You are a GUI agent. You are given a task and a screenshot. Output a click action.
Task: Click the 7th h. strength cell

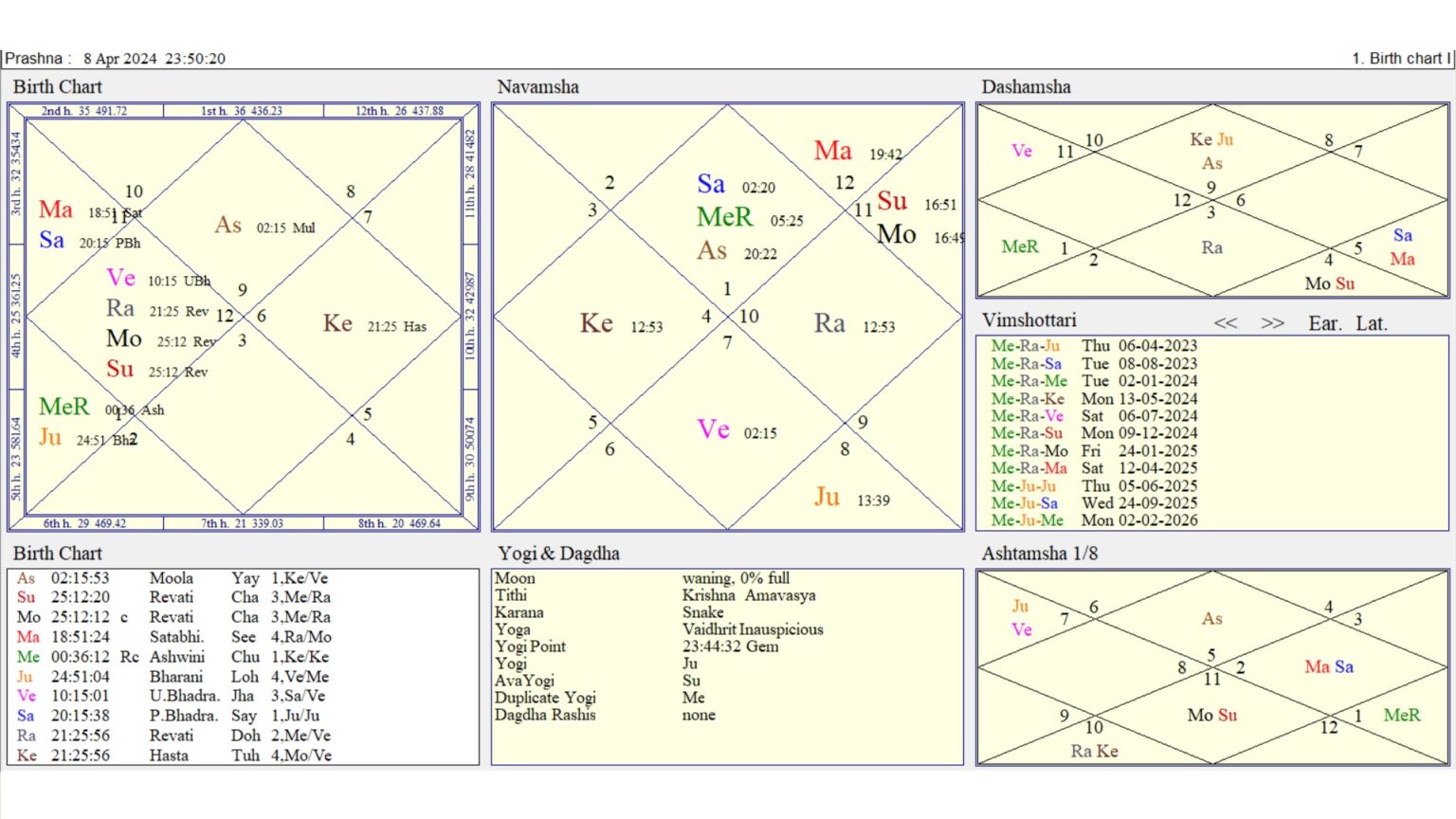243,523
